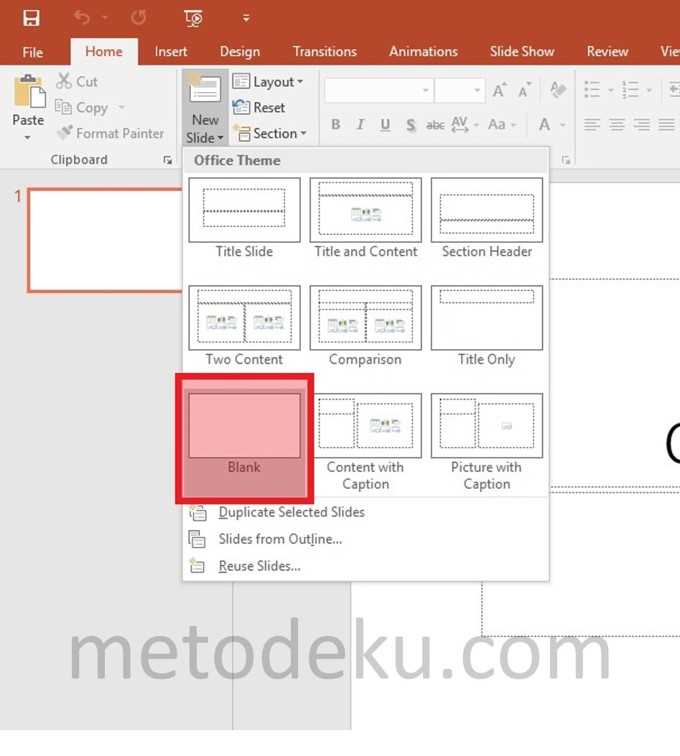Viewport: 680px width, 756px height.
Task: Open the Section dropdown
Action: (x=270, y=133)
